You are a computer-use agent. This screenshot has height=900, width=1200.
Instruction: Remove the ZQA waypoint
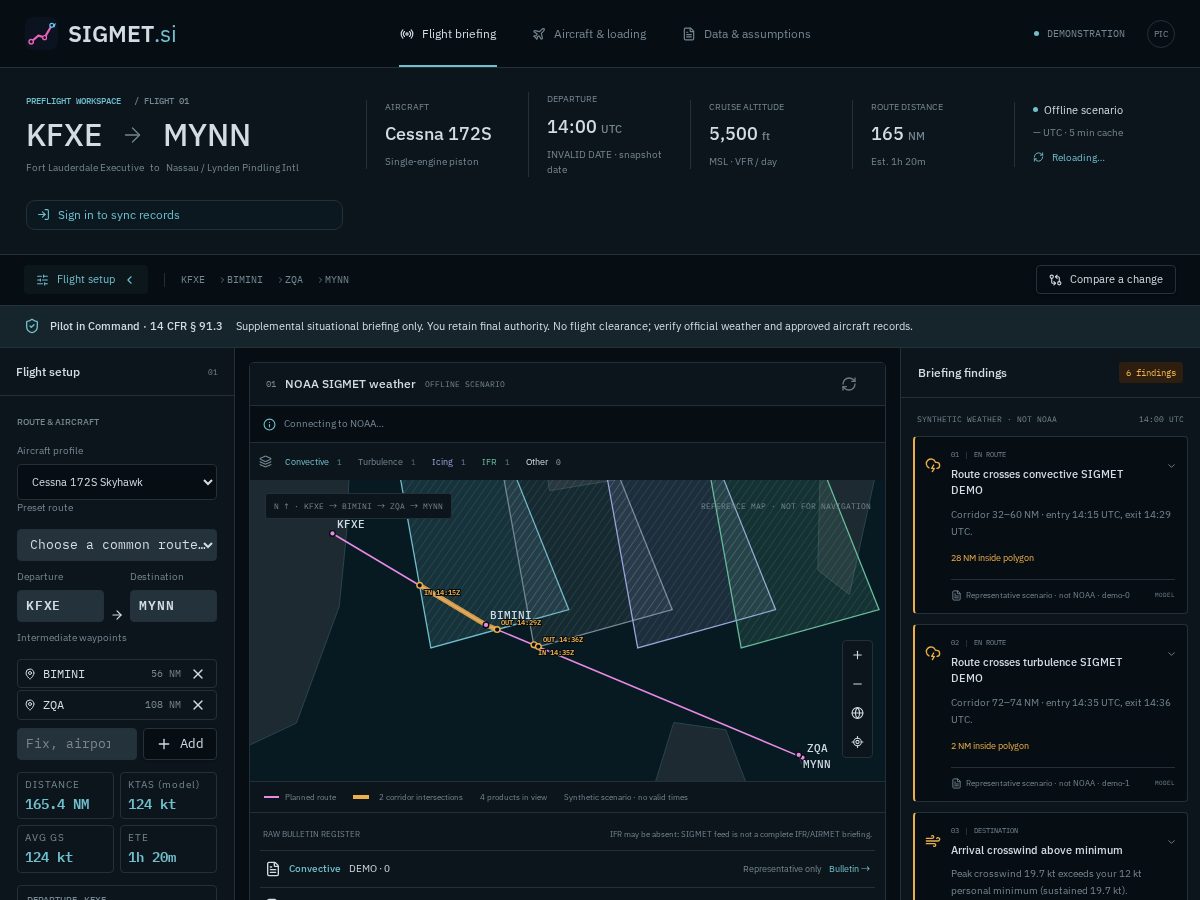tap(198, 705)
